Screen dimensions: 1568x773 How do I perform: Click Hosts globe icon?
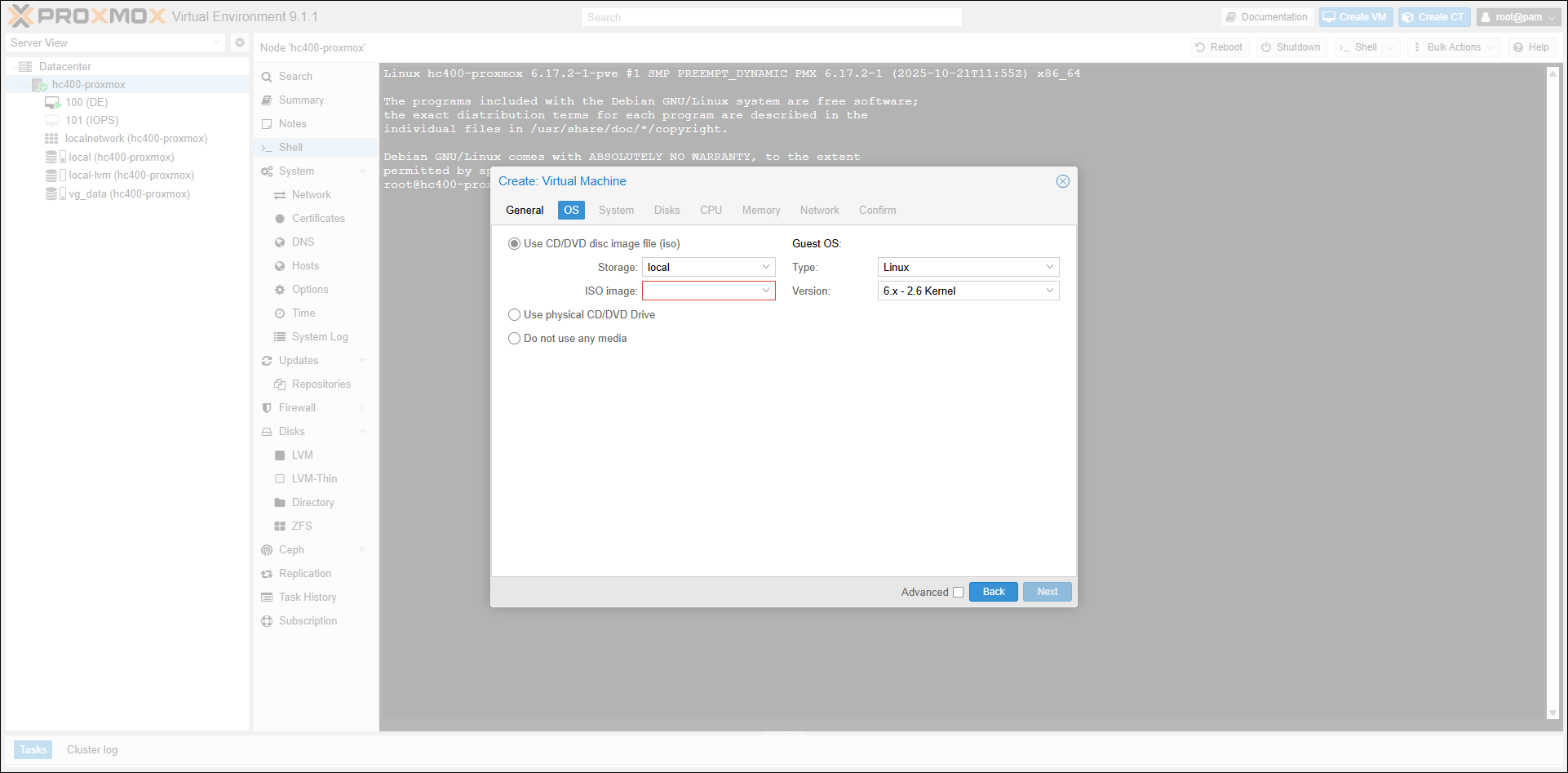(280, 266)
